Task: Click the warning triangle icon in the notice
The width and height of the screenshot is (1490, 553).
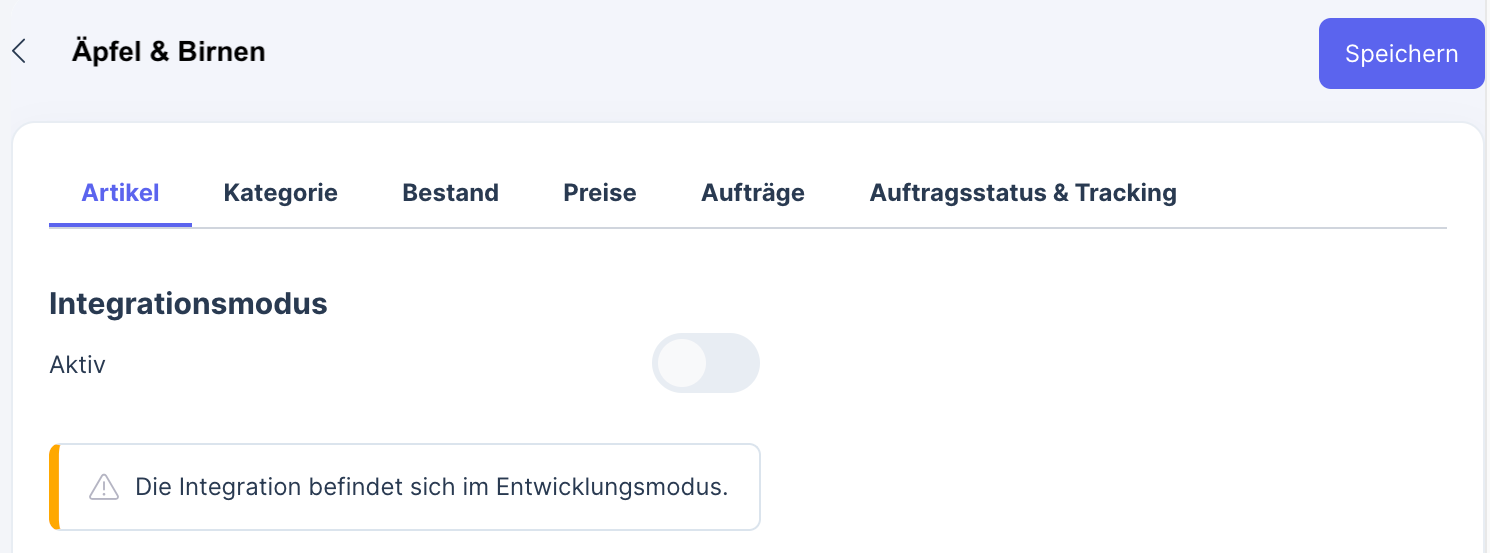Action: tap(104, 487)
